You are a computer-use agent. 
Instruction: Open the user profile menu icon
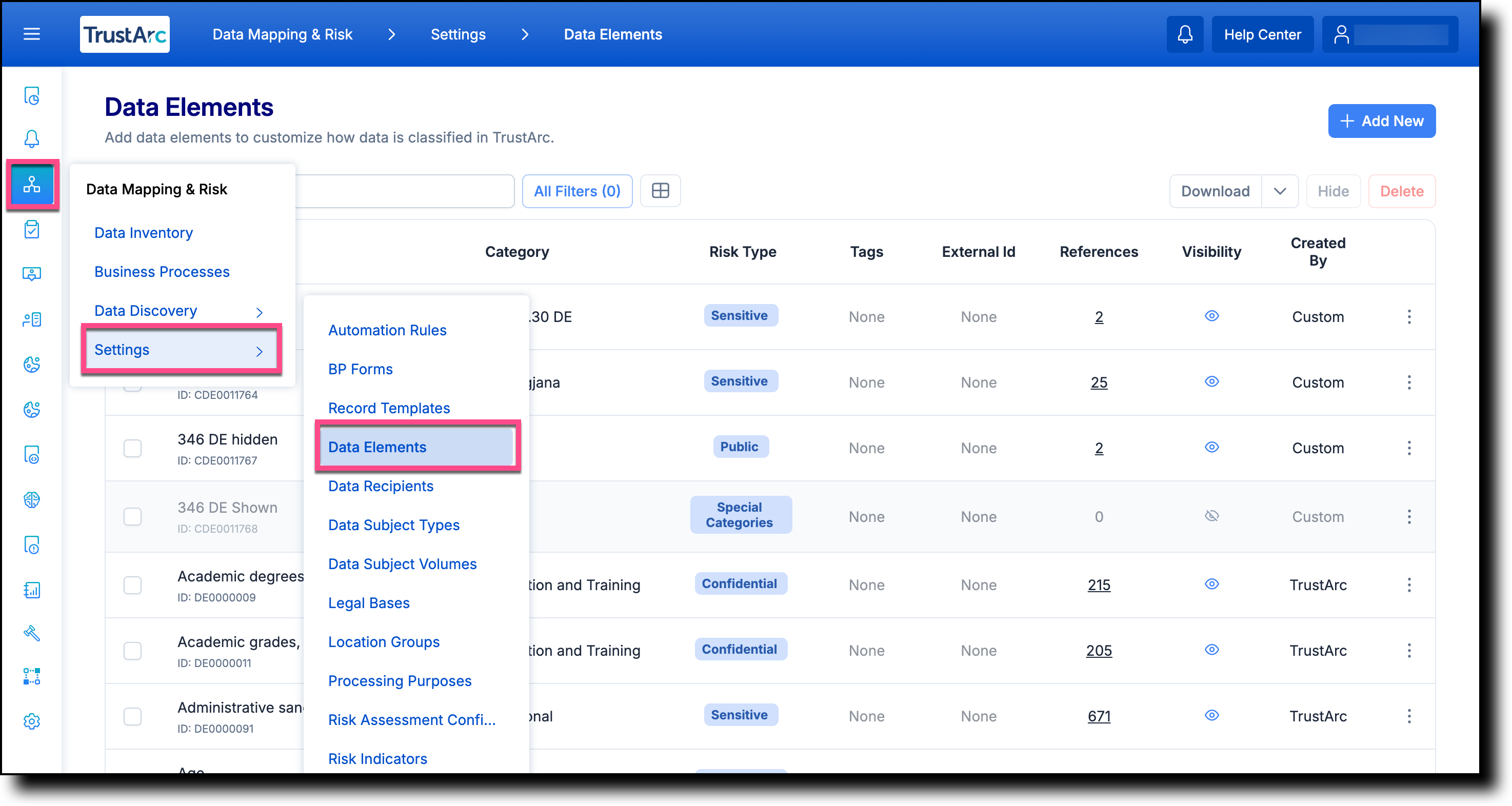point(1341,34)
